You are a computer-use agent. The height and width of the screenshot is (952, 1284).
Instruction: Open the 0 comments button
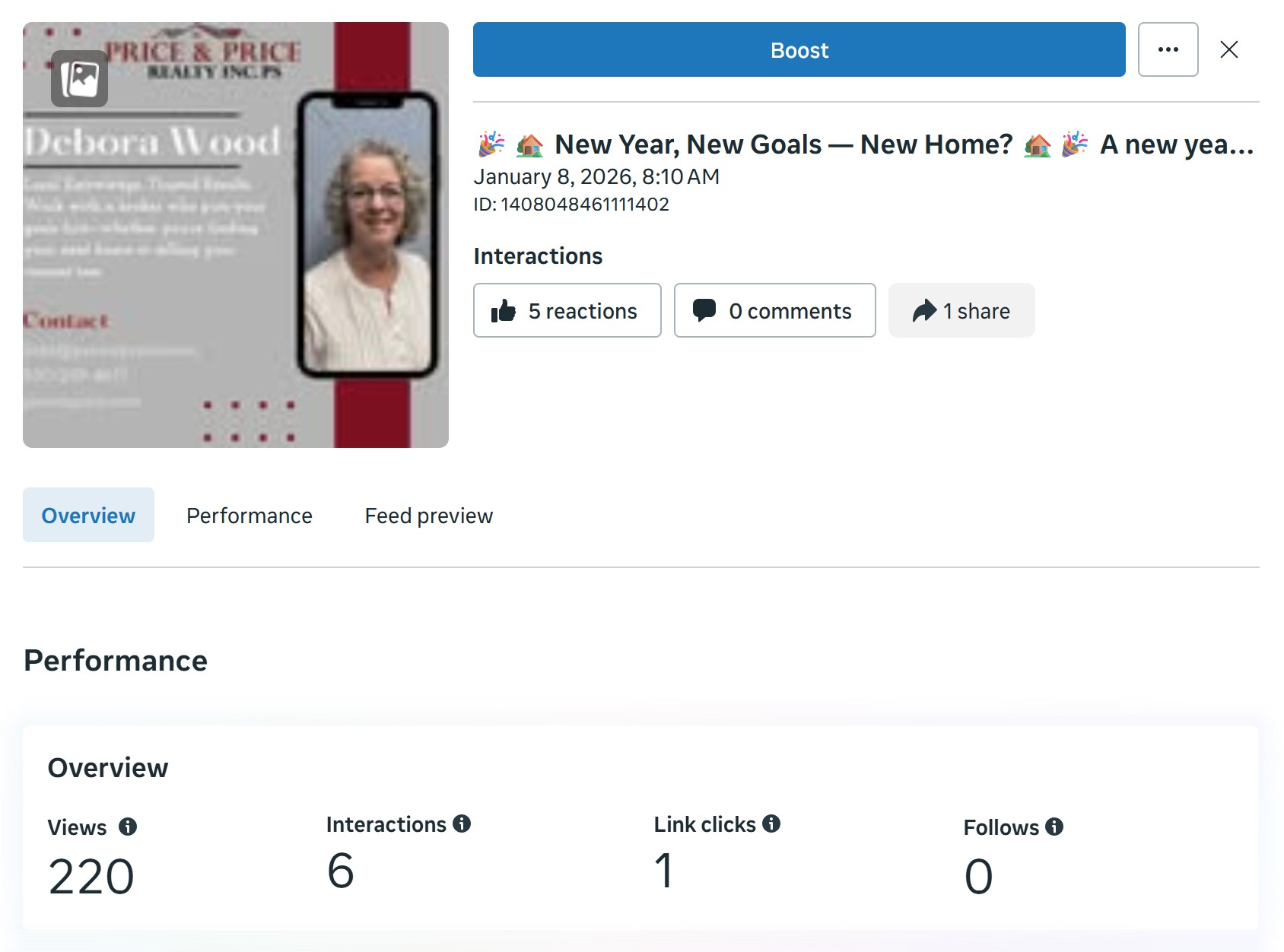[x=790, y=311]
